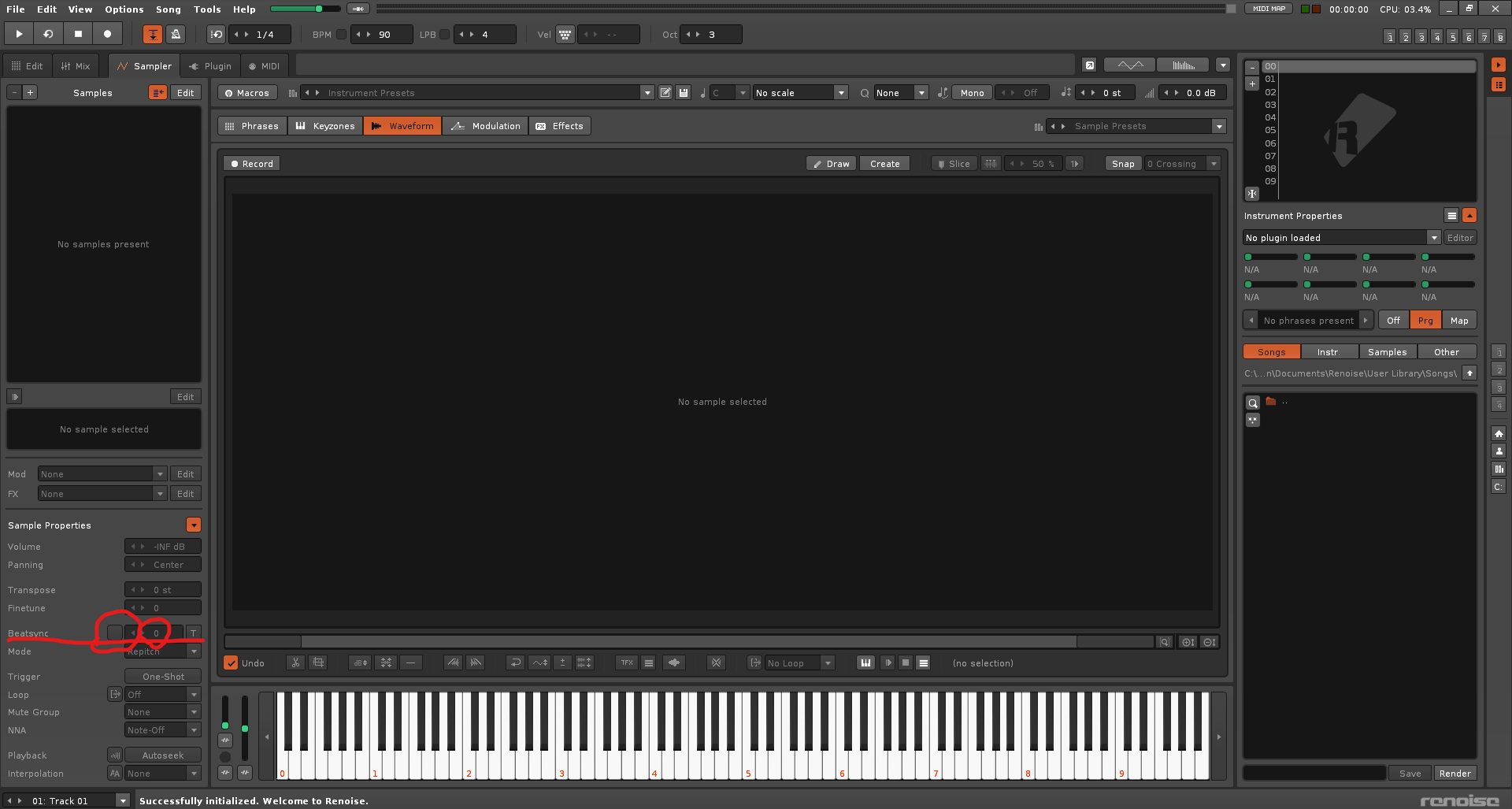
Task: Add a new sample with plus button
Action: pyautogui.click(x=30, y=93)
